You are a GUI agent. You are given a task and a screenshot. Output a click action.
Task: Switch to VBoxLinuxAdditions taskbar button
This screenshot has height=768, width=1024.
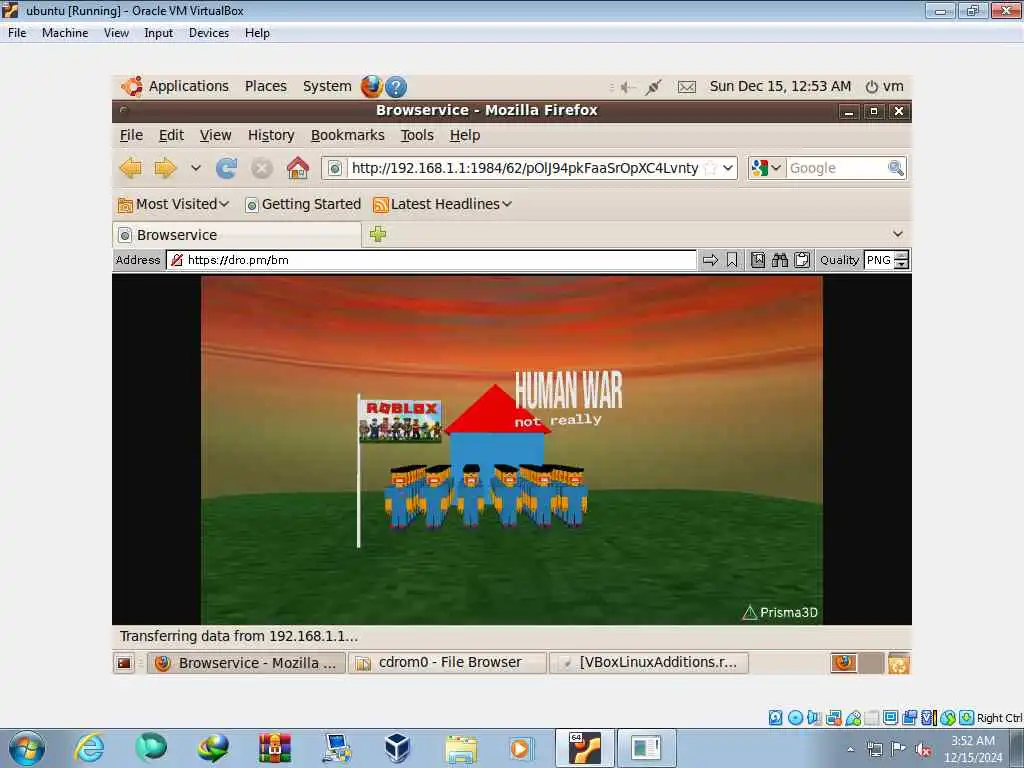point(649,663)
